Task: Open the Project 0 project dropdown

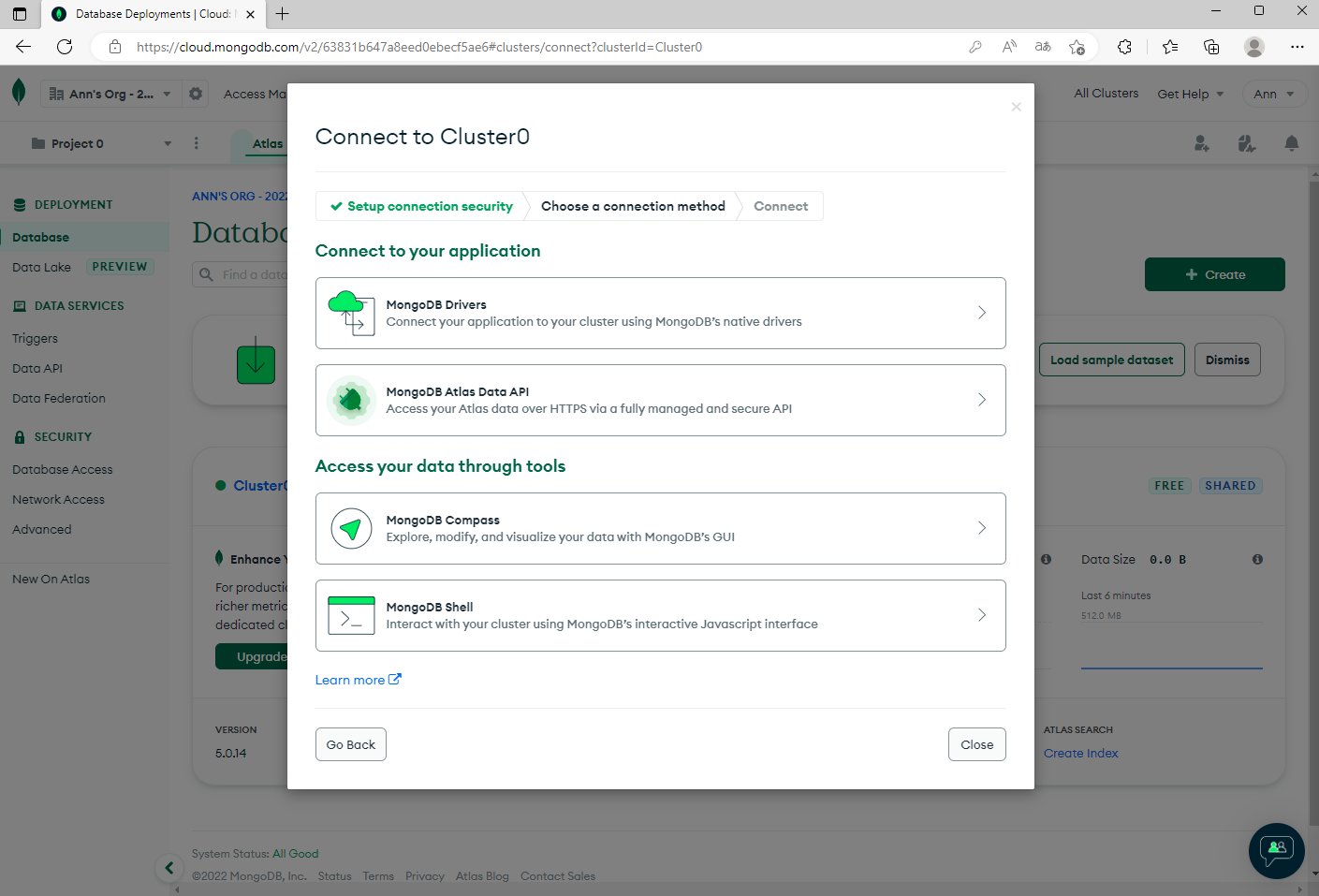Action: pos(101,143)
